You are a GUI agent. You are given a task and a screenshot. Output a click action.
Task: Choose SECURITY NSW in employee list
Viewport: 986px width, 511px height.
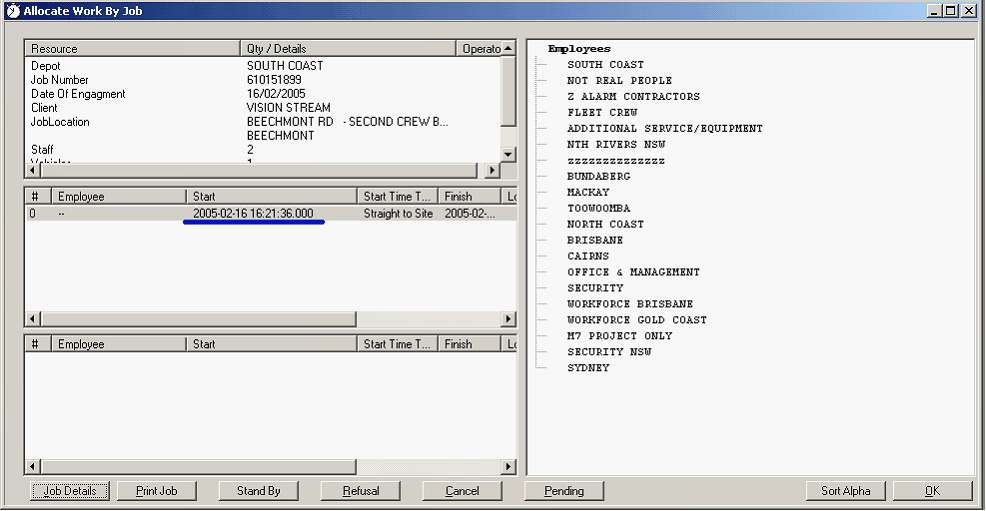click(x=608, y=352)
